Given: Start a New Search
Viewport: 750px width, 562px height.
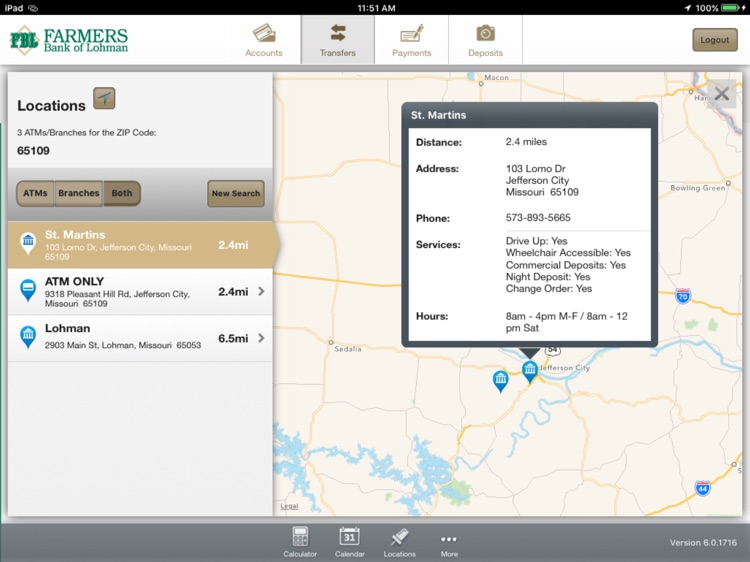Looking at the screenshot, I should 236,193.
